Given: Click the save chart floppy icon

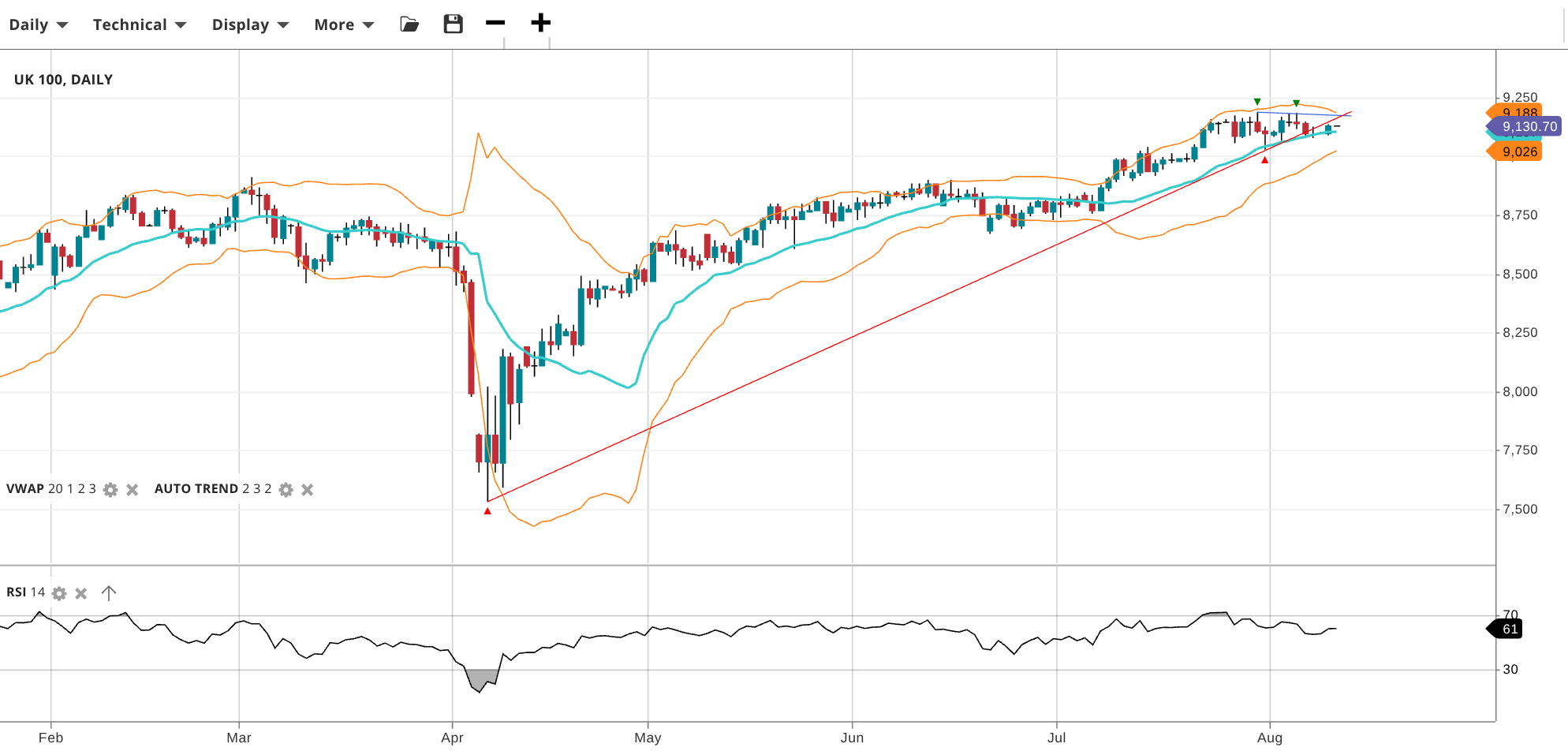Looking at the screenshot, I should (453, 24).
